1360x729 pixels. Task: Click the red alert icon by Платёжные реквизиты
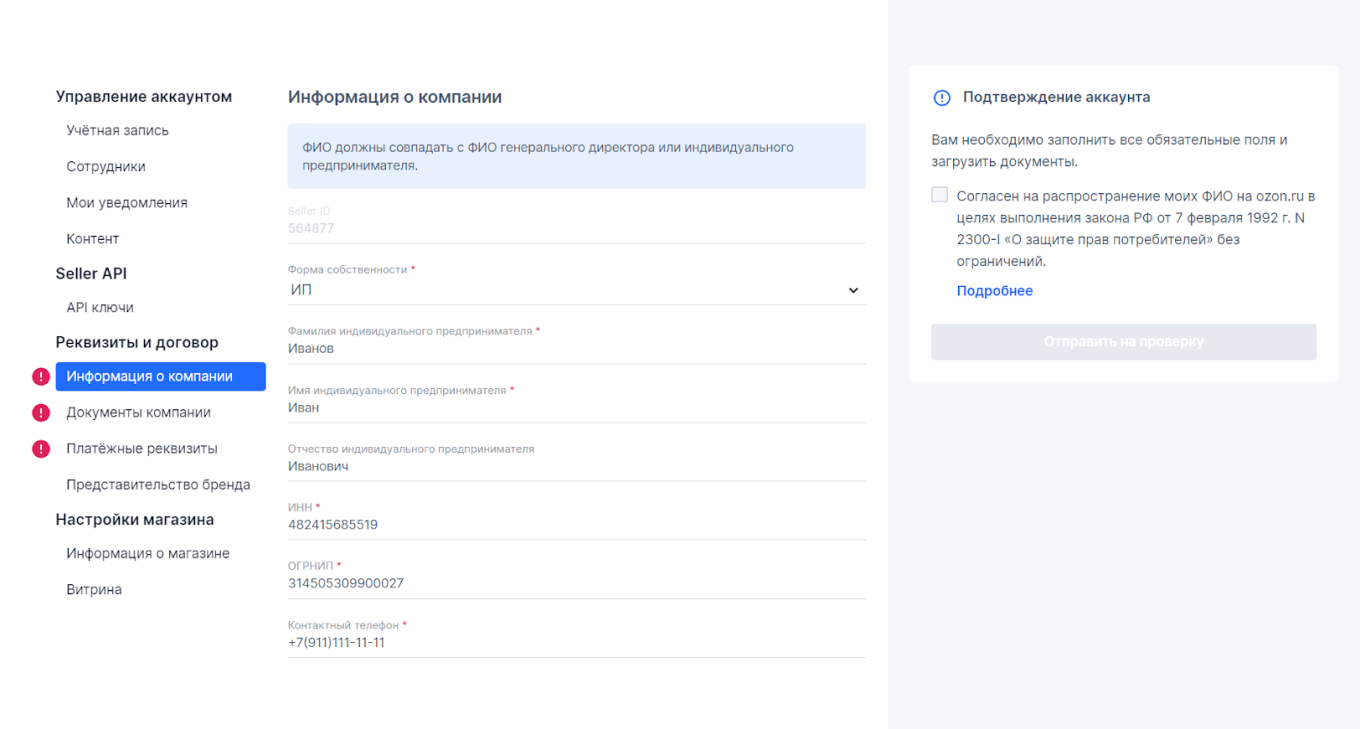[41, 449]
